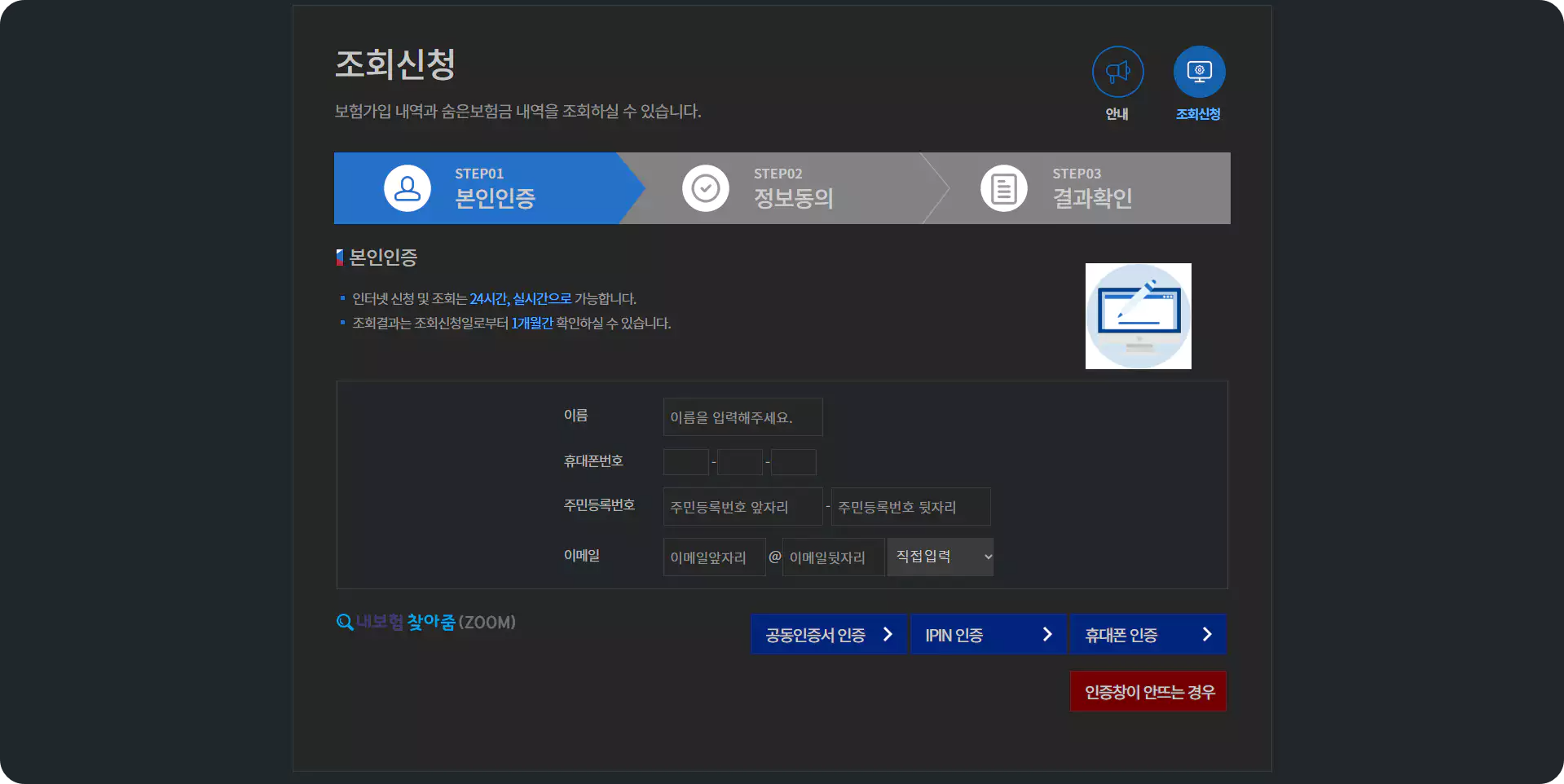Image resolution: width=1564 pixels, height=784 pixels.
Task: Open the 인증창이 안뜨는 경우 help button
Action: pos(1148,690)
